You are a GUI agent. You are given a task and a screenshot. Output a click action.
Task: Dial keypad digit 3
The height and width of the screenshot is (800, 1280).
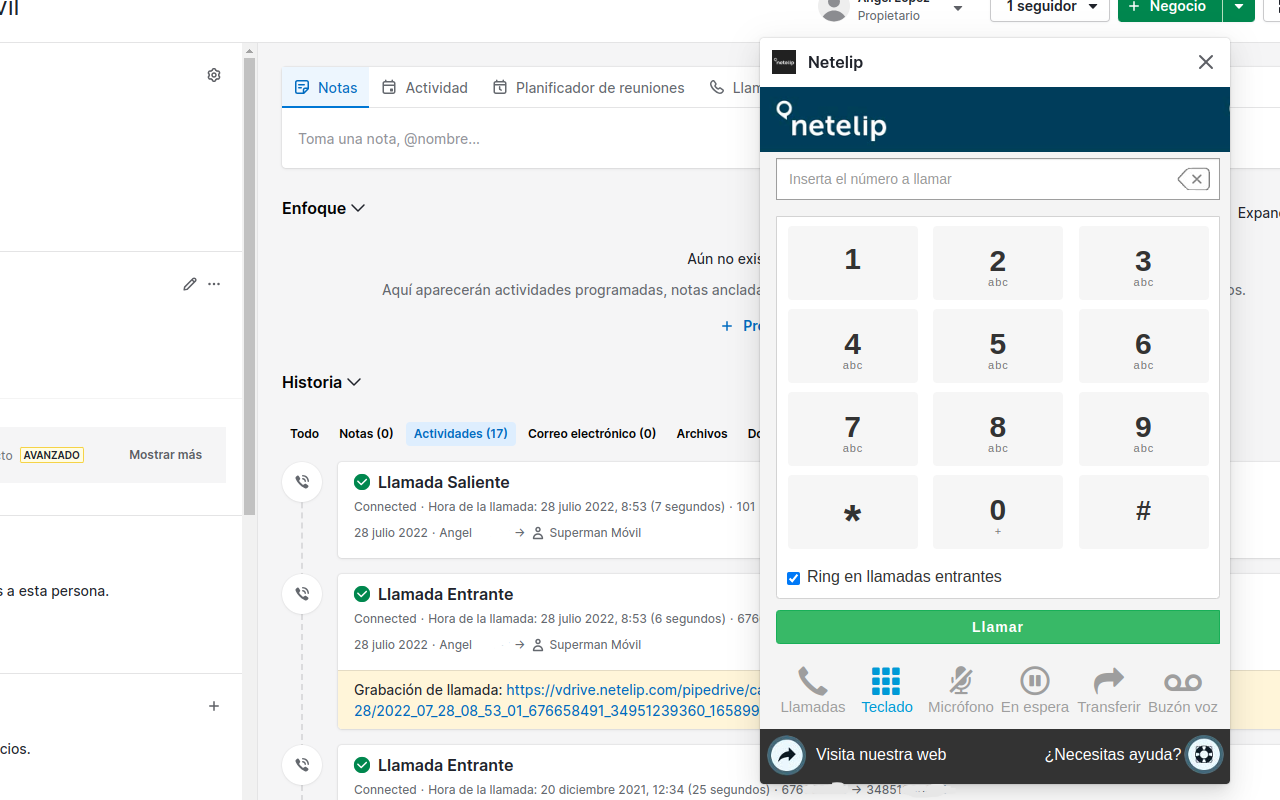[1144, 263]
